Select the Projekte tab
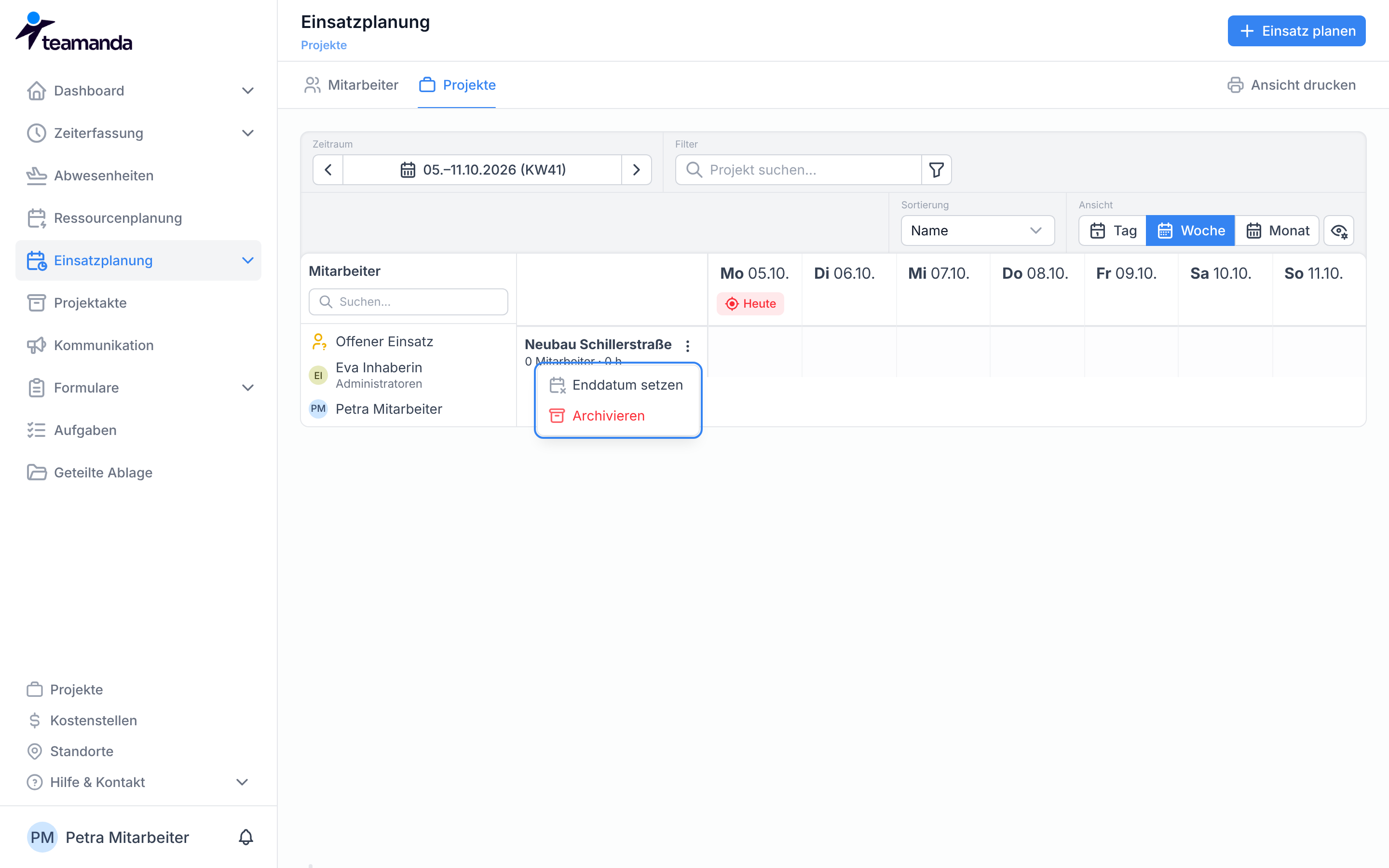Image resolution: width=1389 pixels, height=868 pixels. [x=457, y=85]
